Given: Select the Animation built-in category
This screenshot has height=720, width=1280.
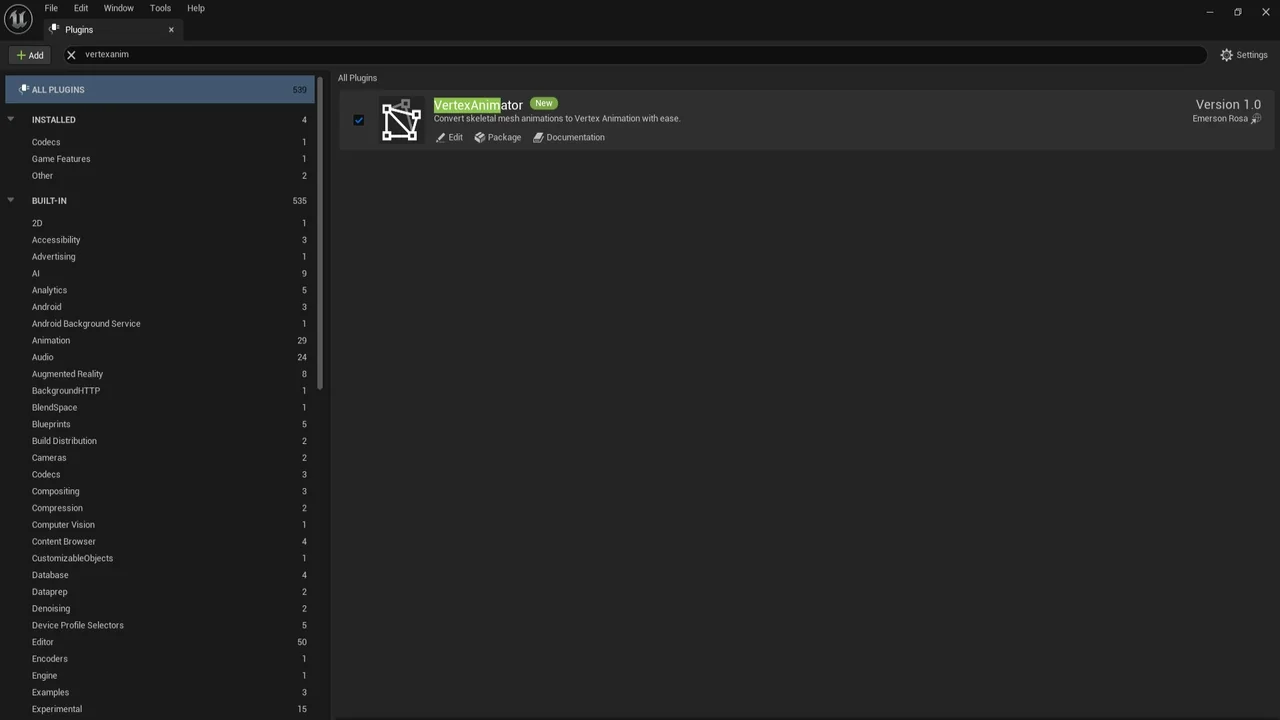Looking at the screenshot, I should coord(51,340).
